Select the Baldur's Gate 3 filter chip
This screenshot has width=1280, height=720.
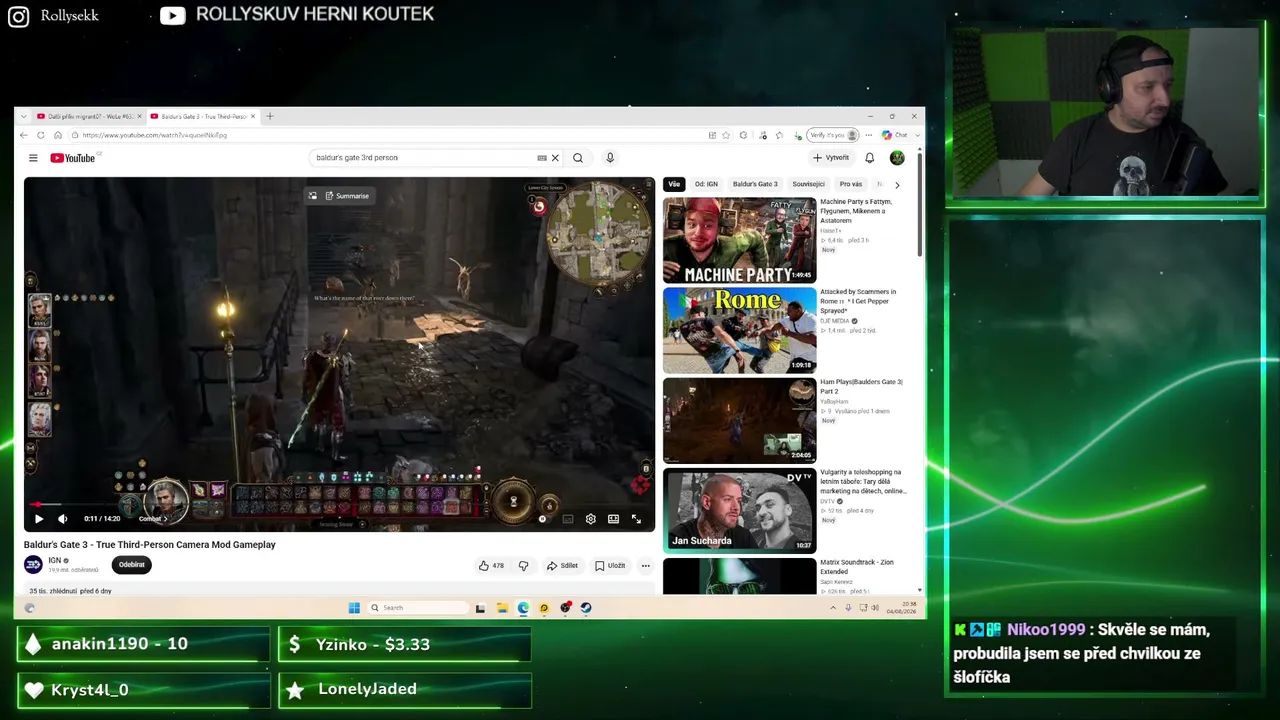click(755, 184)
